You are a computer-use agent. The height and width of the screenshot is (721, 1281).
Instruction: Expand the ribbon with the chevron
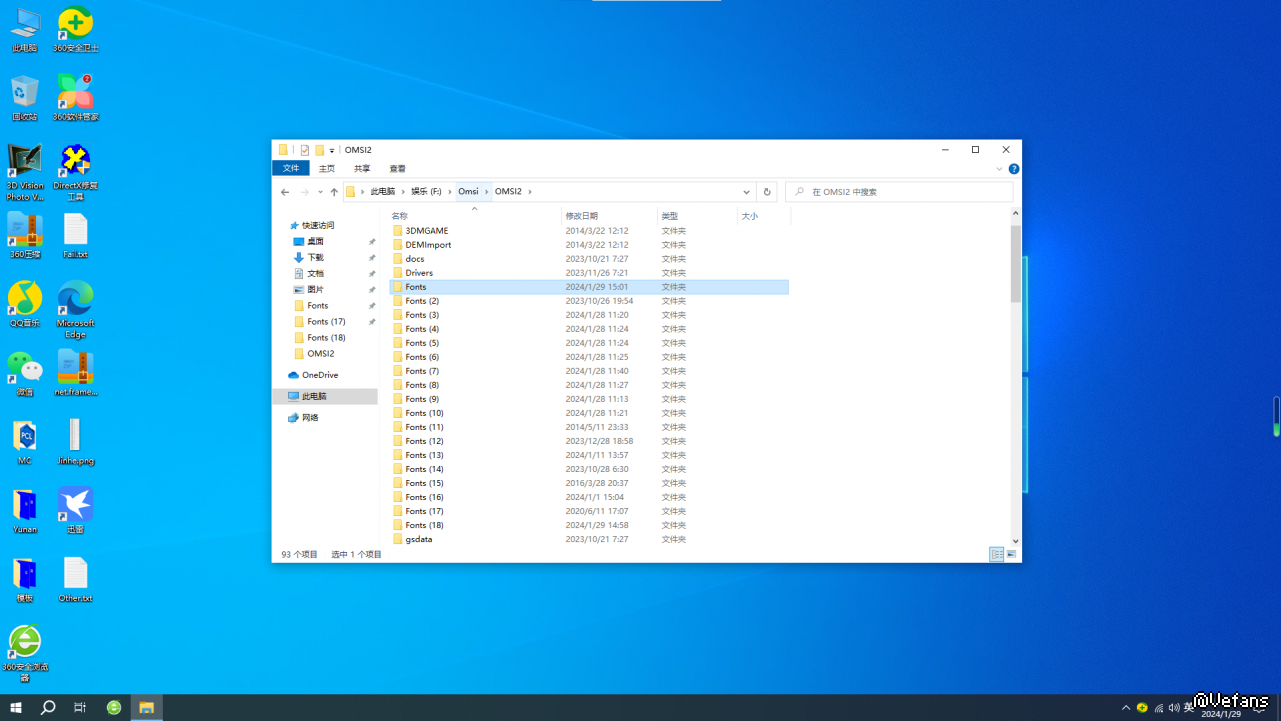[998, 169]
